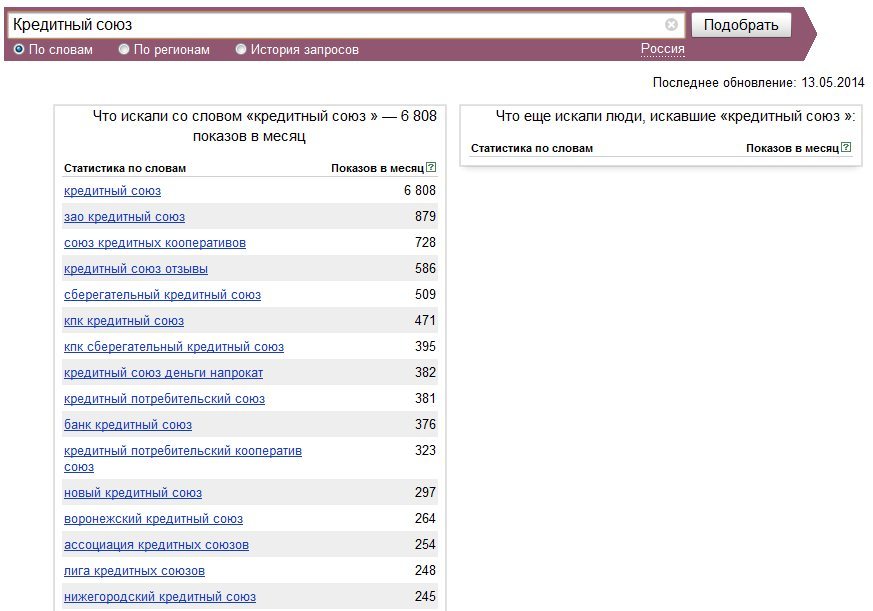The image size is (873, 611).
Task: Open help icon next to left Показов в месяц
Action: 431,167
